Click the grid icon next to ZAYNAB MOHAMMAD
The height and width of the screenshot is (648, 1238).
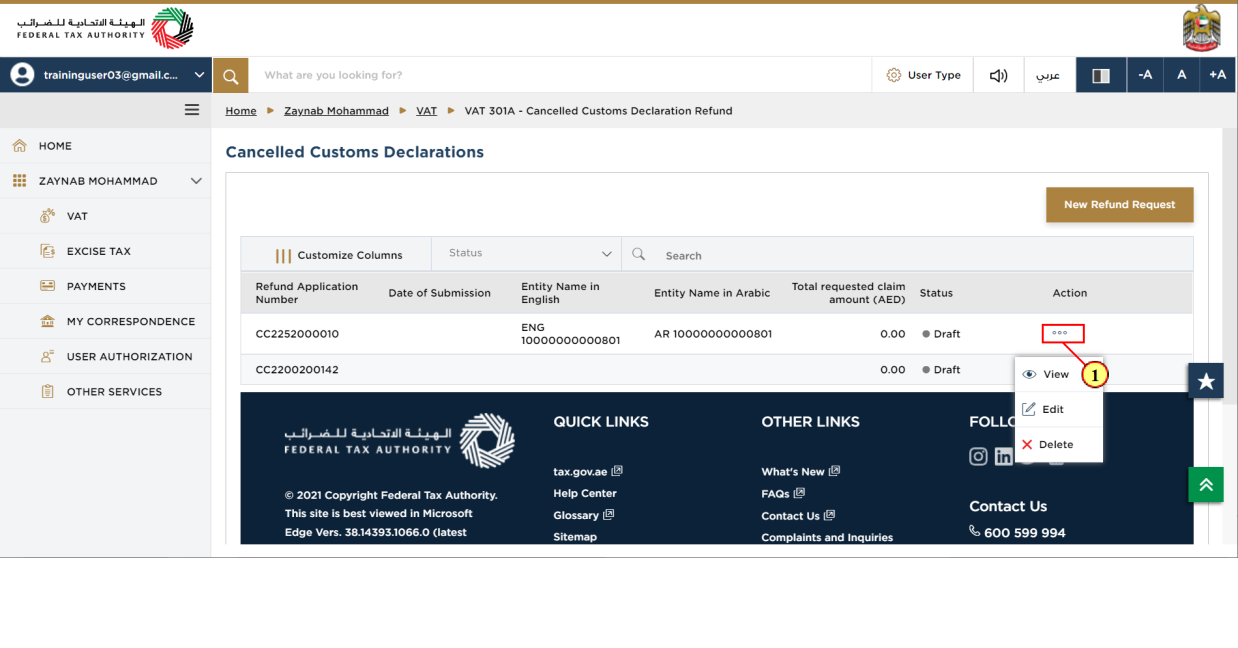point(19,181)
